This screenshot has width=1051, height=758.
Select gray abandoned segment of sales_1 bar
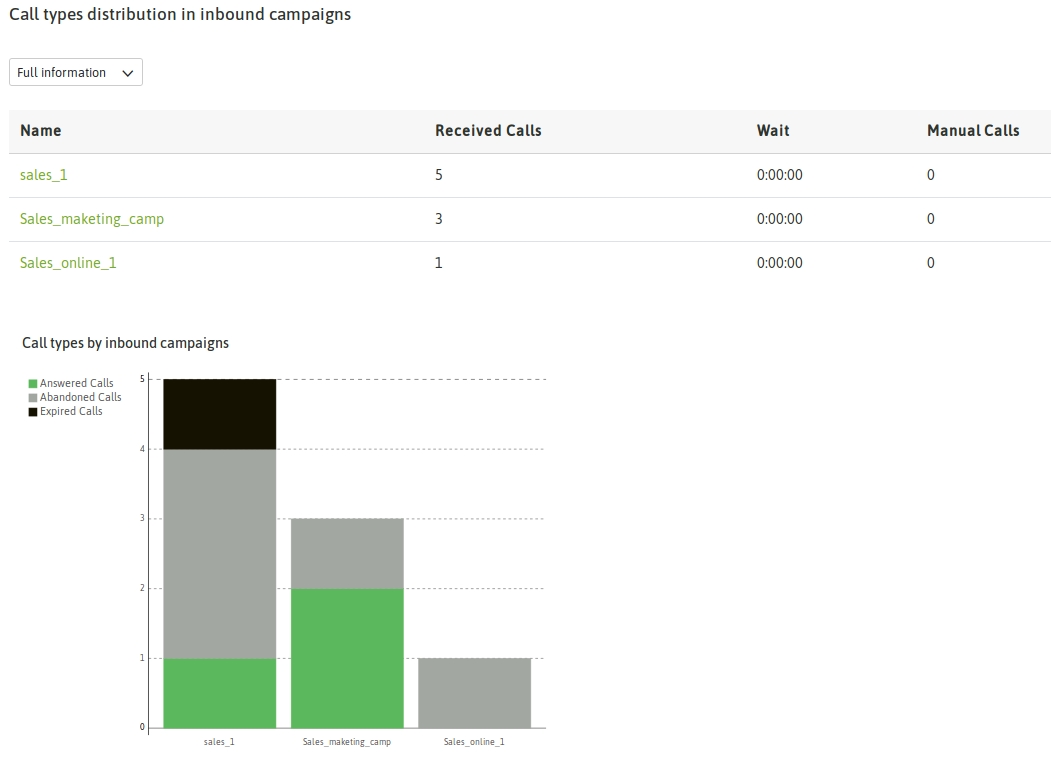(x=219, y=553)
